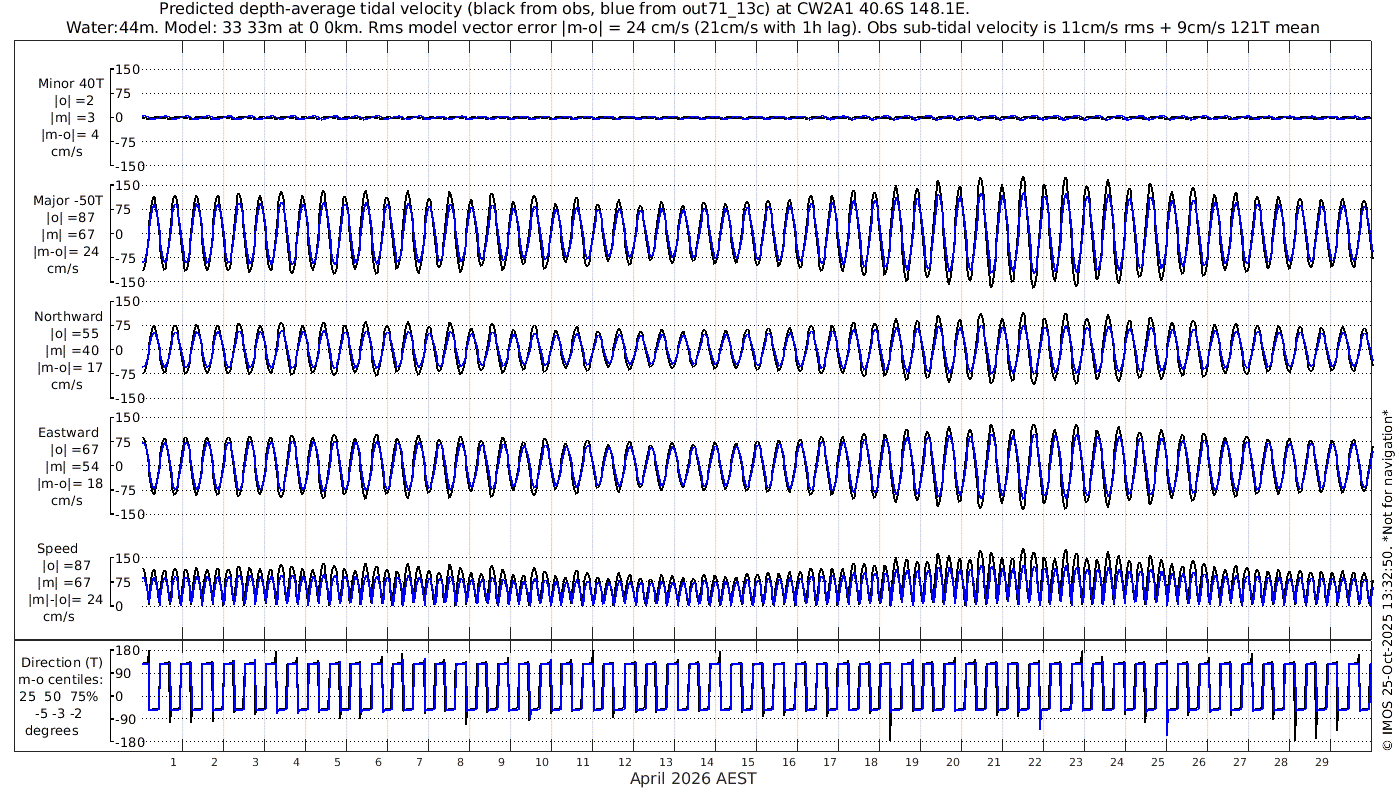Viewport: 1400px width, 800px height.
Task: Click the -180 tick of the Direction axis
Action: (x=121, y=742)
